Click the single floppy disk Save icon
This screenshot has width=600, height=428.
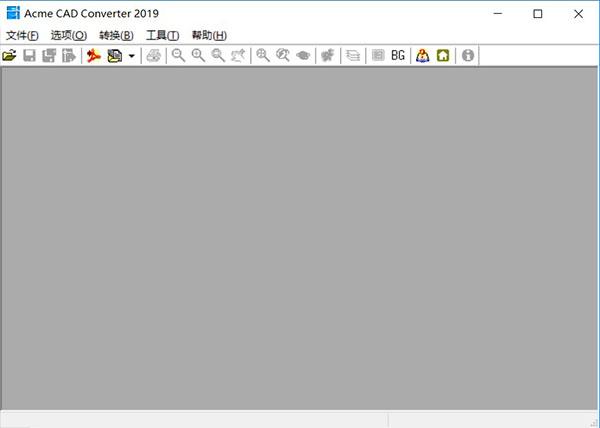click(29, 55)
